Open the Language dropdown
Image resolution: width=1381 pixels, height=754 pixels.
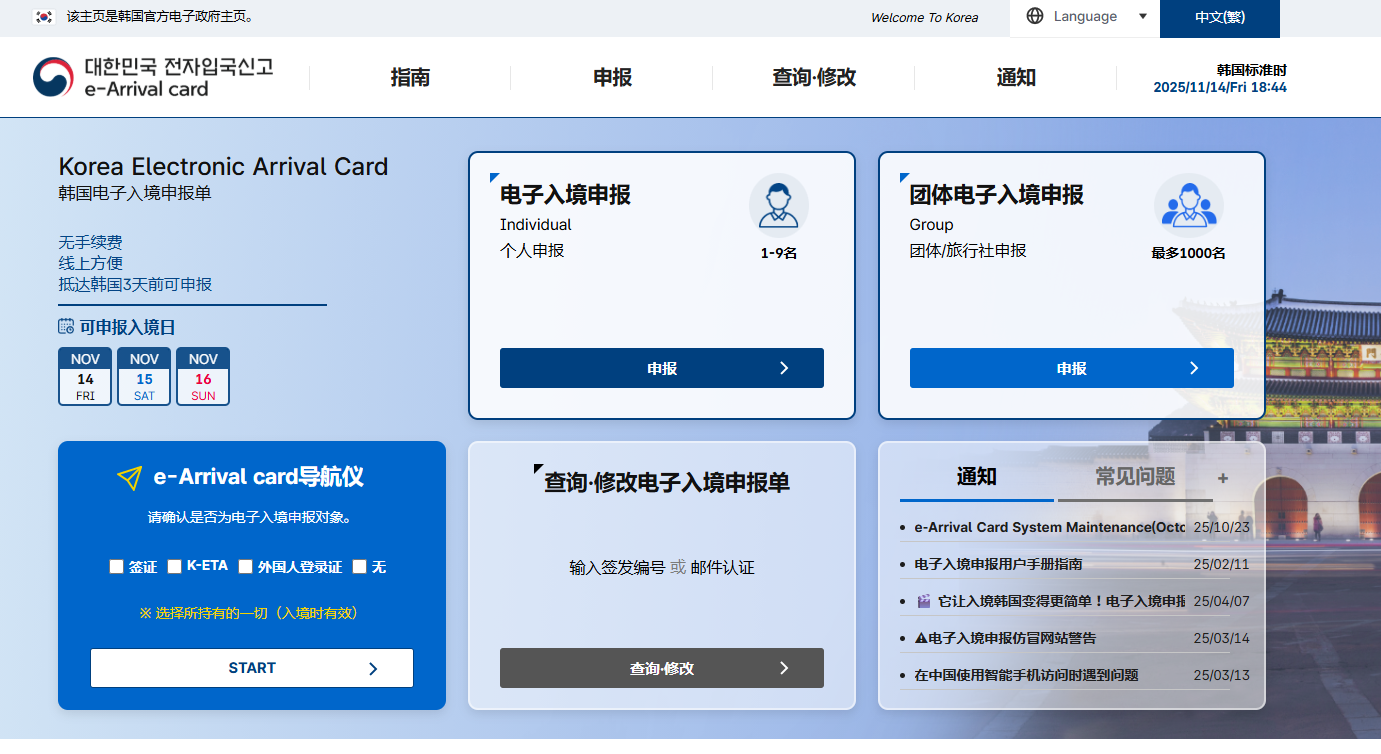pos(1085,17)
